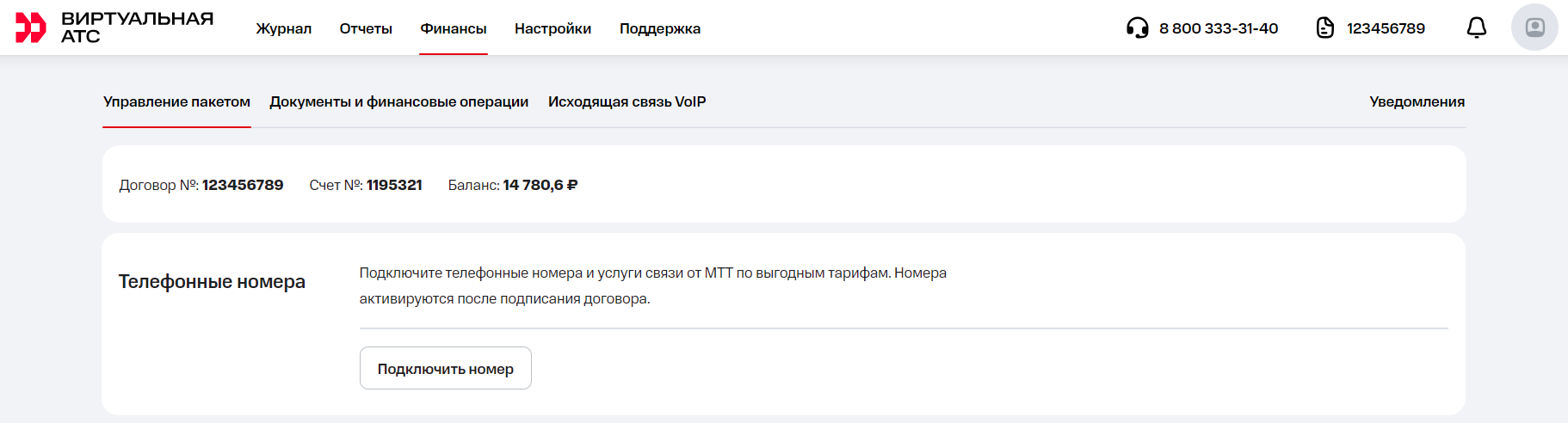The width and height of the screenshot is (1568, 423).
Task: Click the phone number 8 800 333-31-40
Action: tap(1218, 28)
